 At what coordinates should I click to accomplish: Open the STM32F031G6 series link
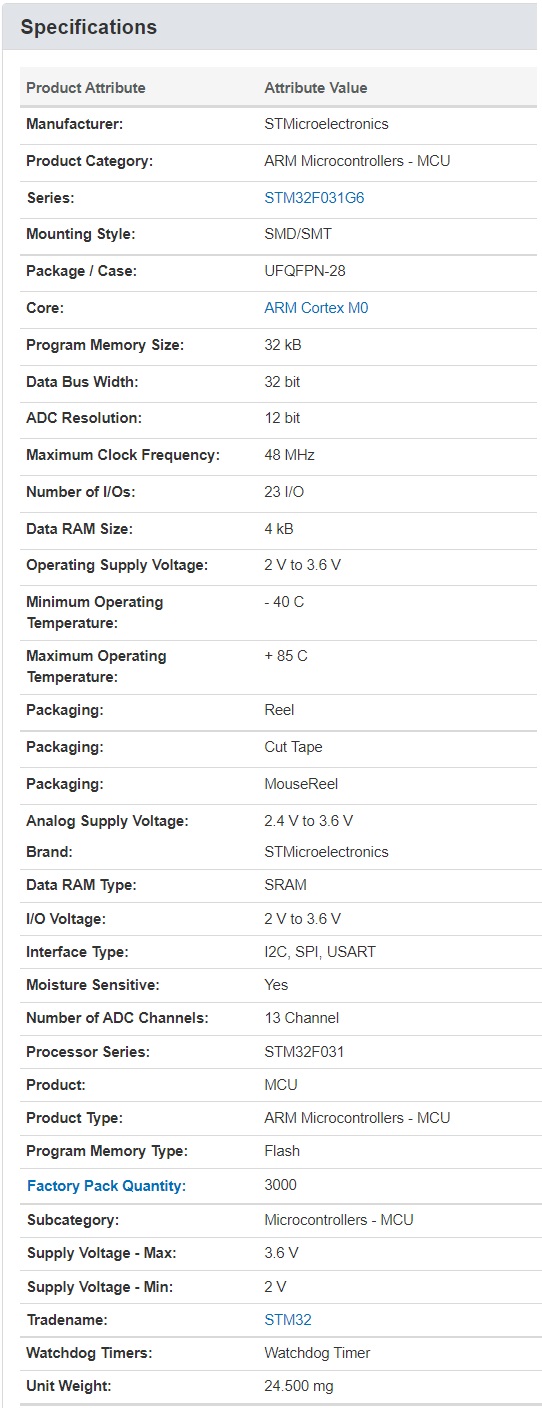point(314,198)
